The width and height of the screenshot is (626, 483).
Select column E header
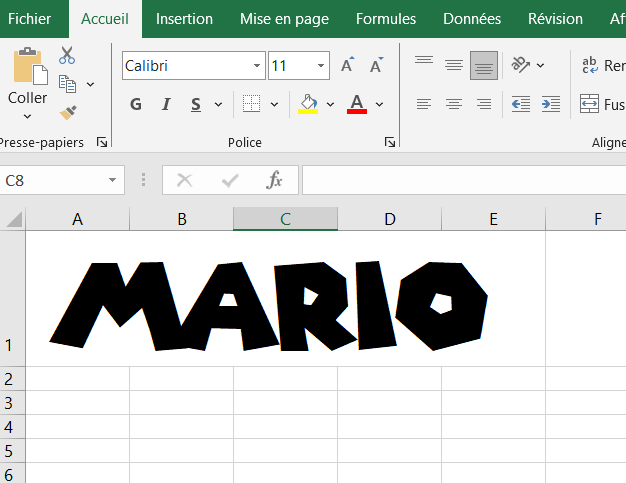(493, 219)
